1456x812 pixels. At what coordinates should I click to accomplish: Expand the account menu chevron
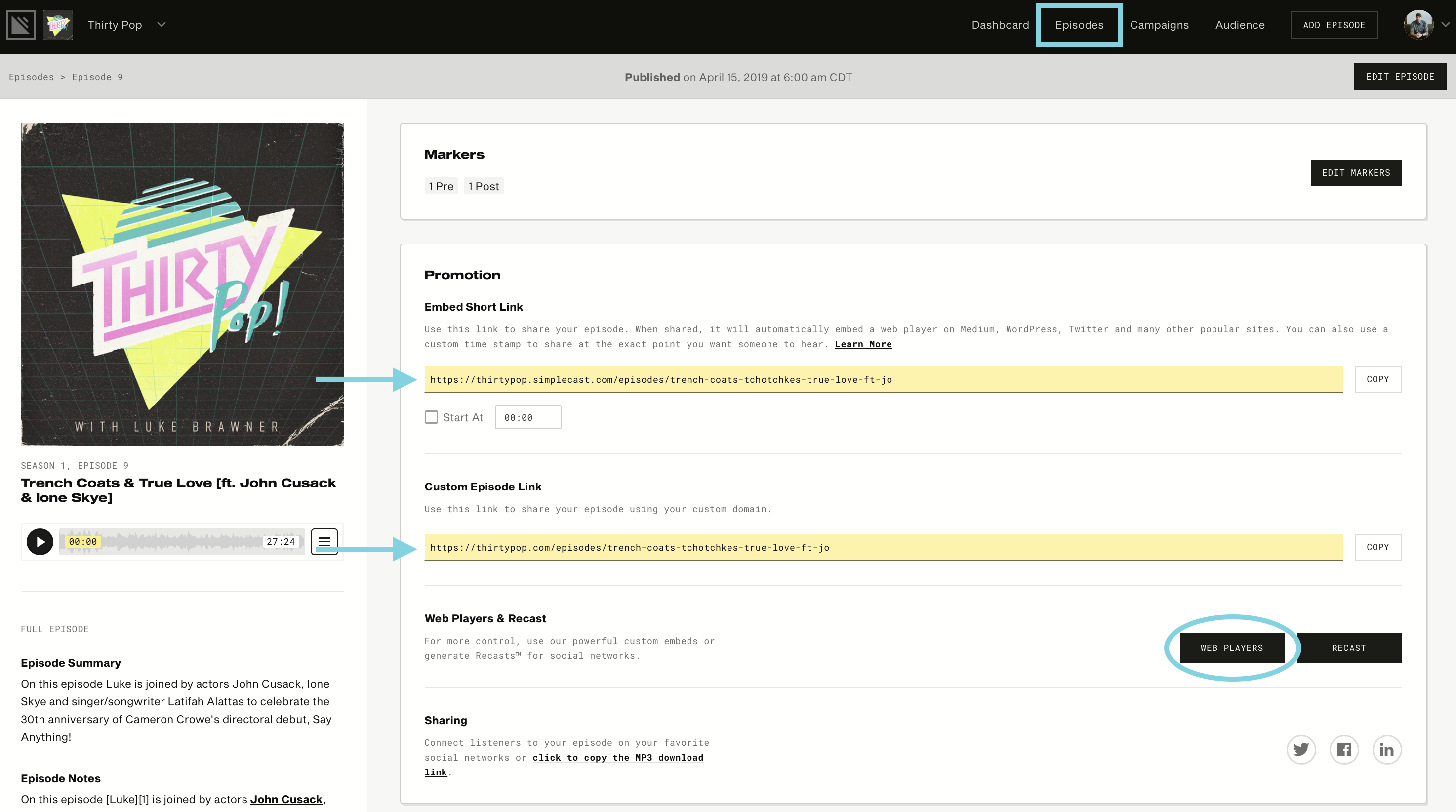click(1445, 25)
